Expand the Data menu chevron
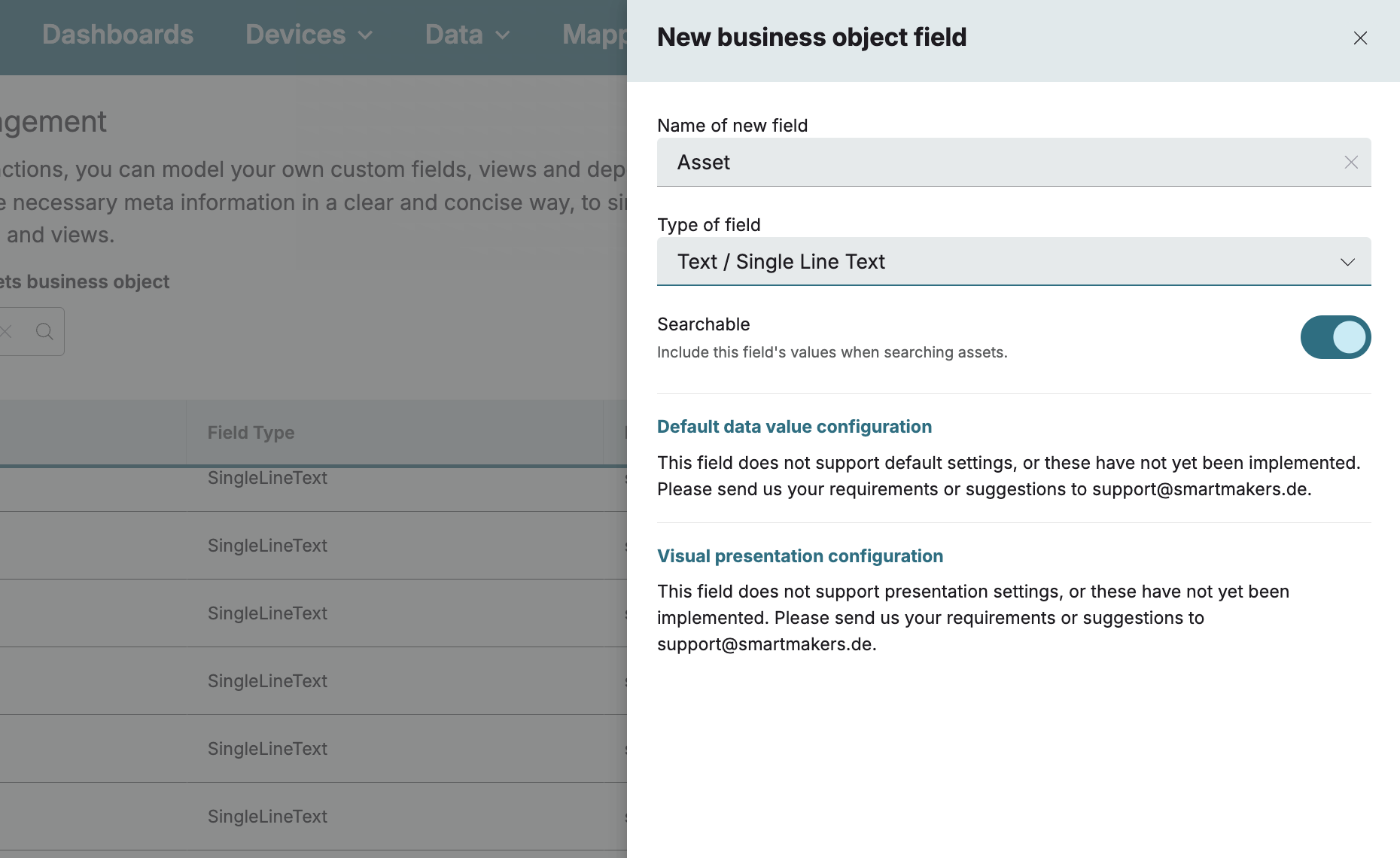Image resolution: width=1400 pixels, height=858 pixels. 503,35
